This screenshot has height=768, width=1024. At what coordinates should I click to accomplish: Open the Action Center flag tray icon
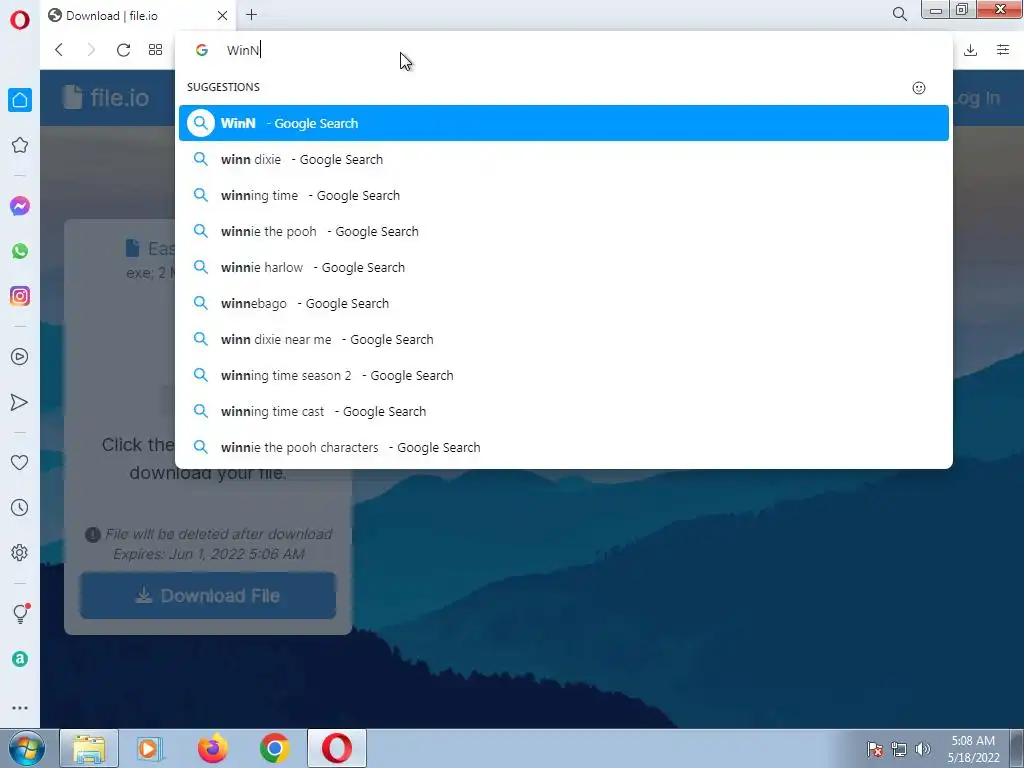pos(875,749)
